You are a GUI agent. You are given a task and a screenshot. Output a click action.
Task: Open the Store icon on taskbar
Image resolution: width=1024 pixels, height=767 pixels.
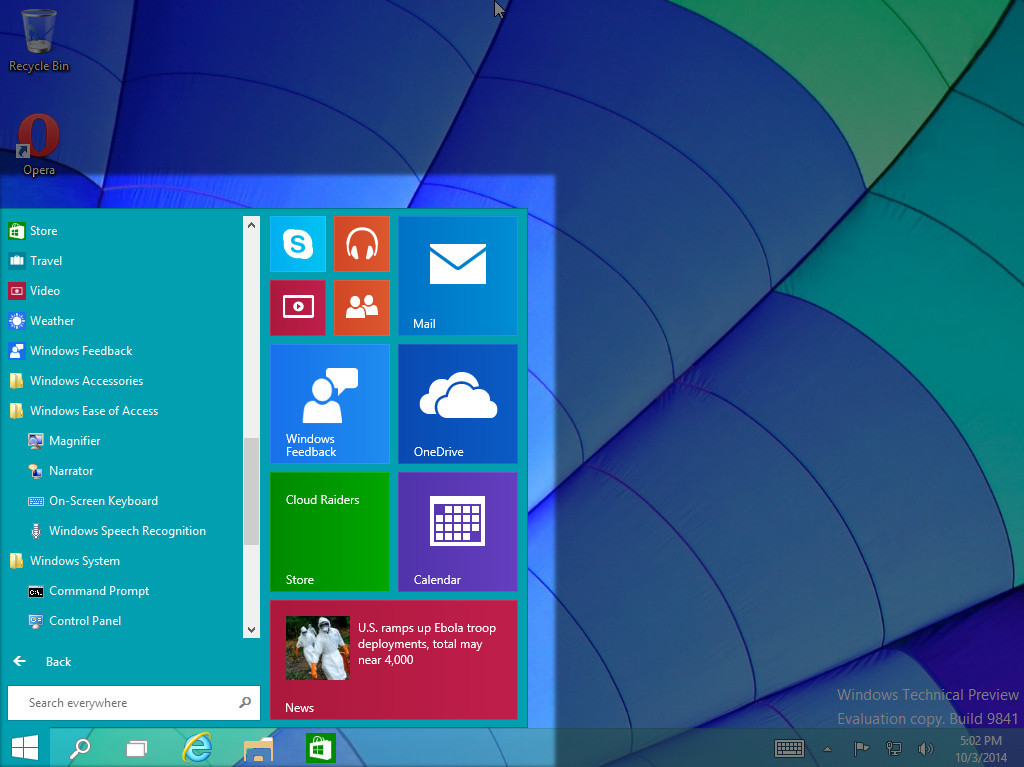320,747
